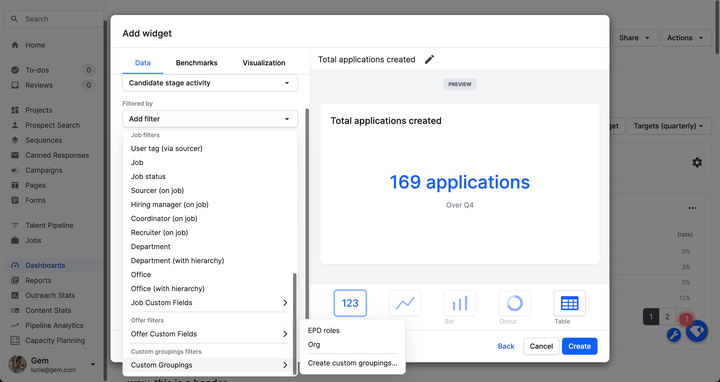The width and height of the screenshot is (720, 382).
Task: Click the Pages sidebar icon
Action: [x=15, y=185]
